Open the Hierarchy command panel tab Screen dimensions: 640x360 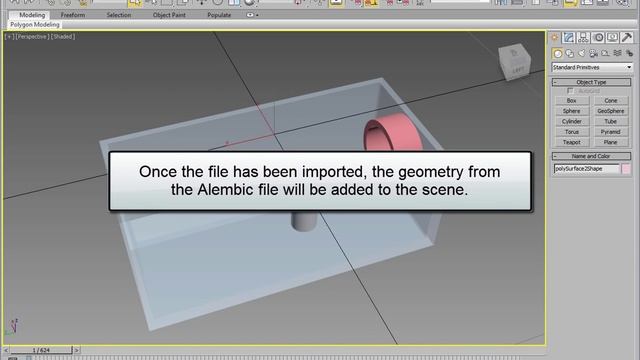[583, 38]
